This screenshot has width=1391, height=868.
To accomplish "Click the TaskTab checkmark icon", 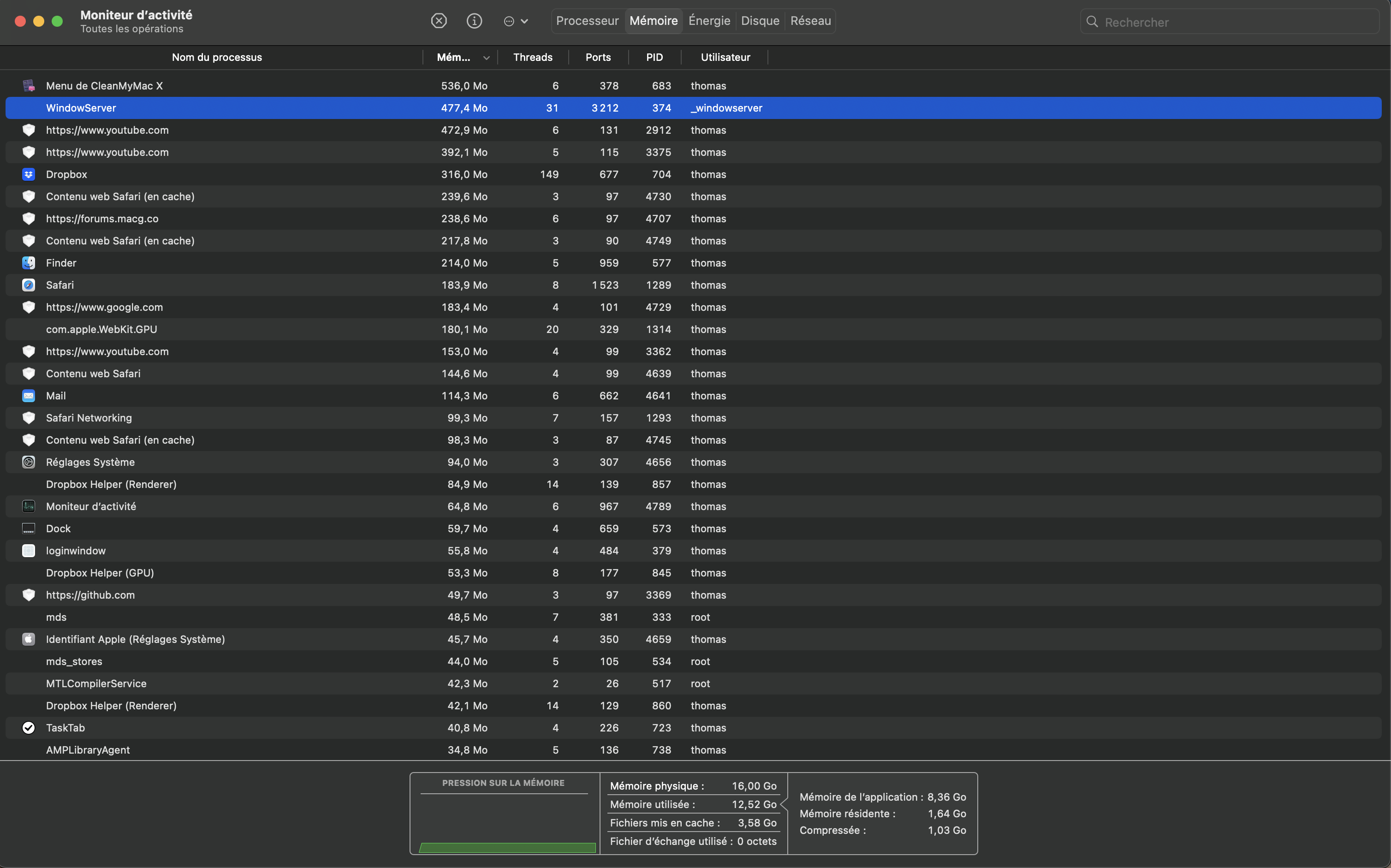I will tap(29, 728).
